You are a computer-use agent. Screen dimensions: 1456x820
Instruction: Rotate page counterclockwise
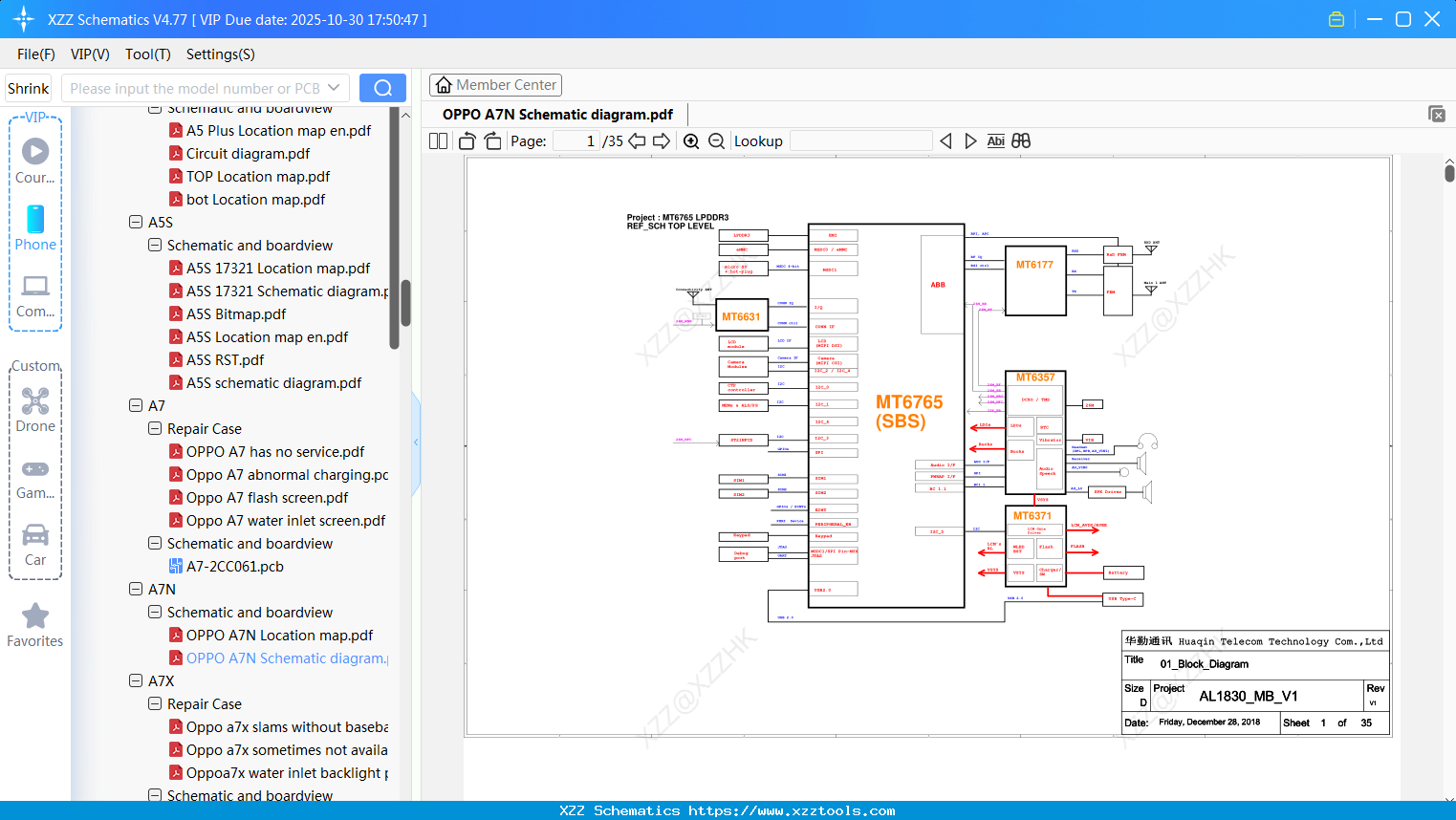(x=467, y=141)
